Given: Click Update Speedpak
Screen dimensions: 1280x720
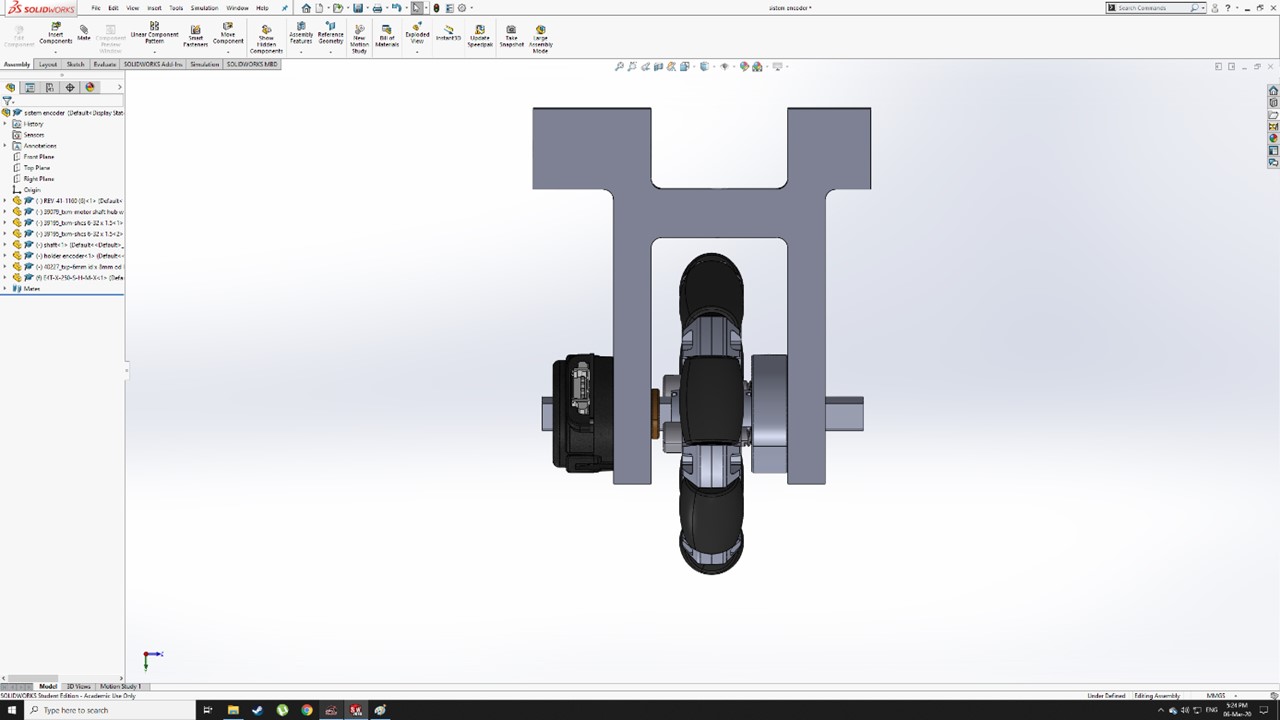Looking at the screenshot, I should tap(480, 35).
